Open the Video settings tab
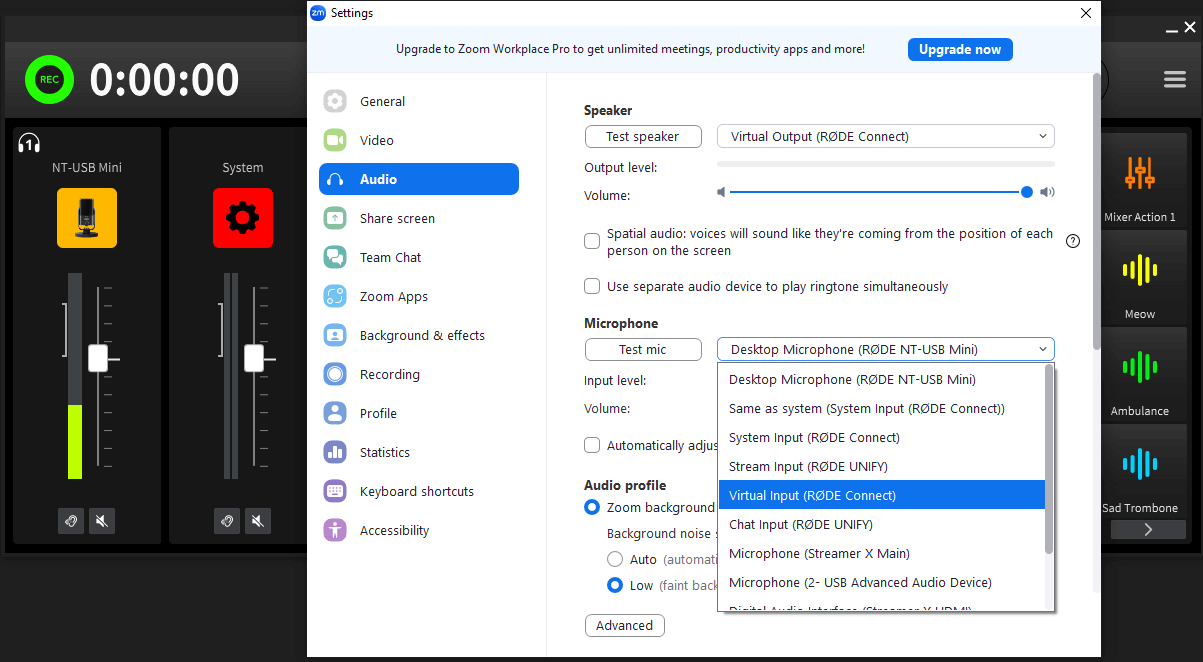Screen dimensions: 1203x662 click(419, 140)
